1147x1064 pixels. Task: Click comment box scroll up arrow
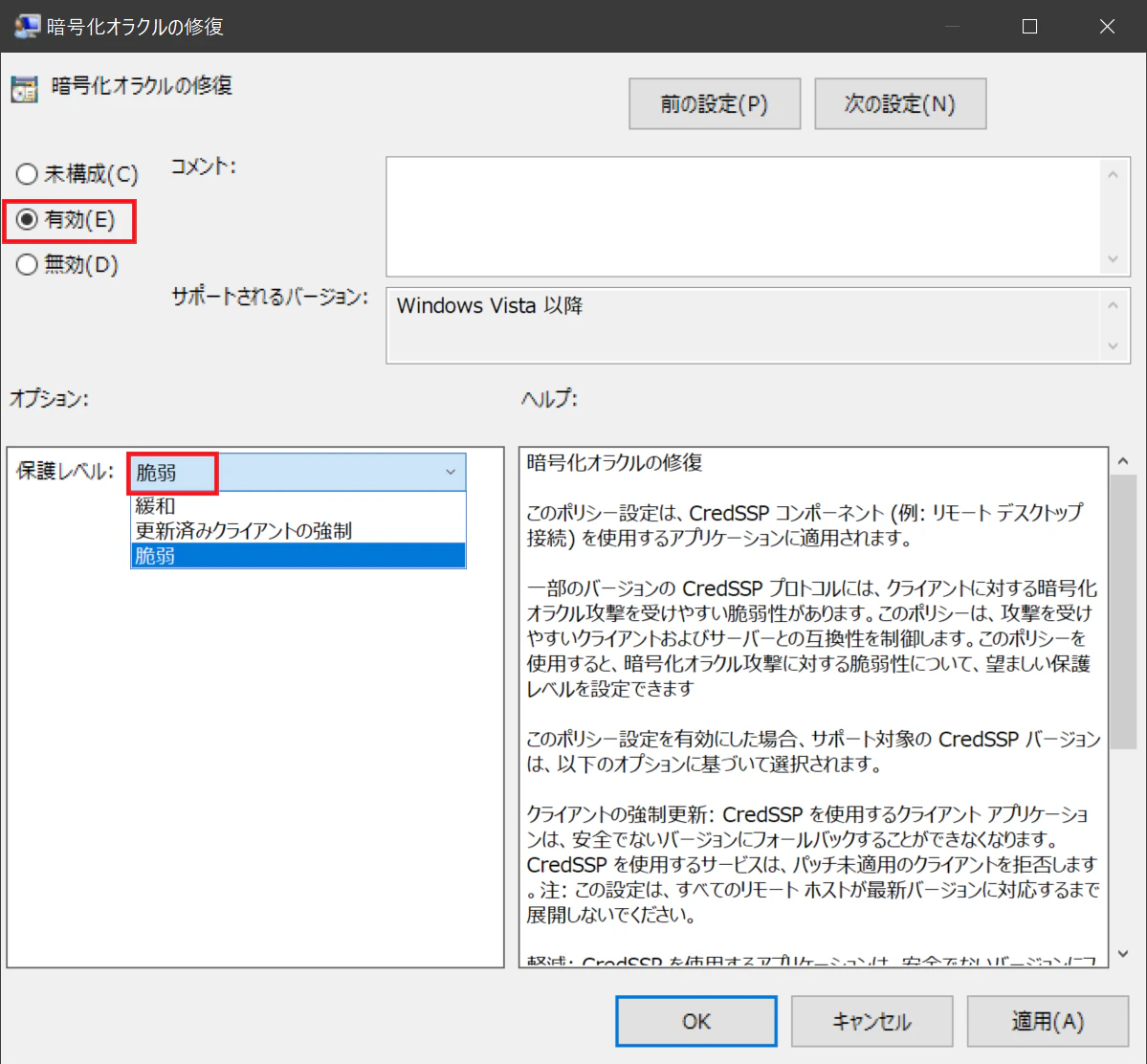[1113, 175]
